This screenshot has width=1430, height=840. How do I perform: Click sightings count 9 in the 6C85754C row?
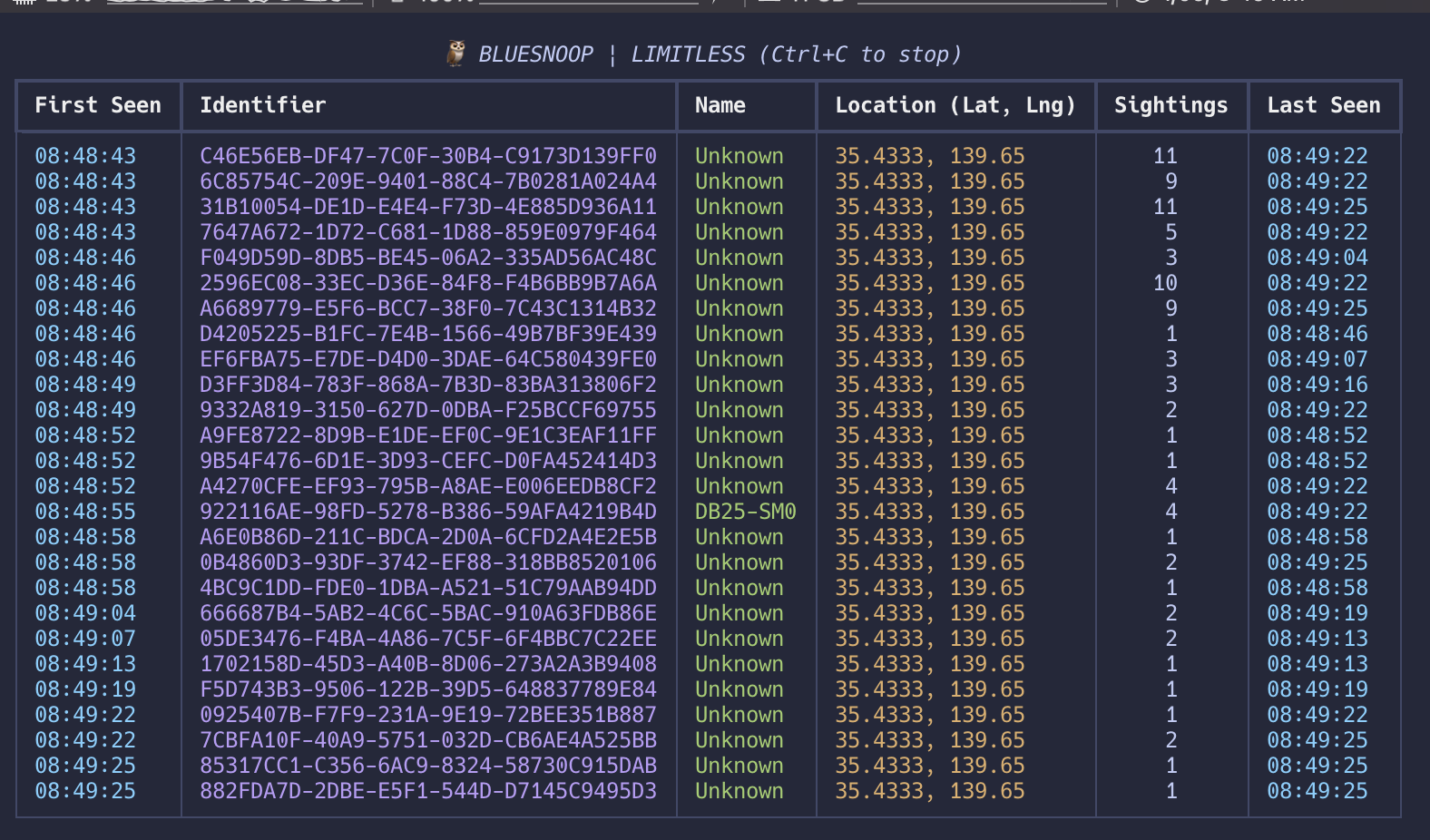click(x=1171, y=181)
